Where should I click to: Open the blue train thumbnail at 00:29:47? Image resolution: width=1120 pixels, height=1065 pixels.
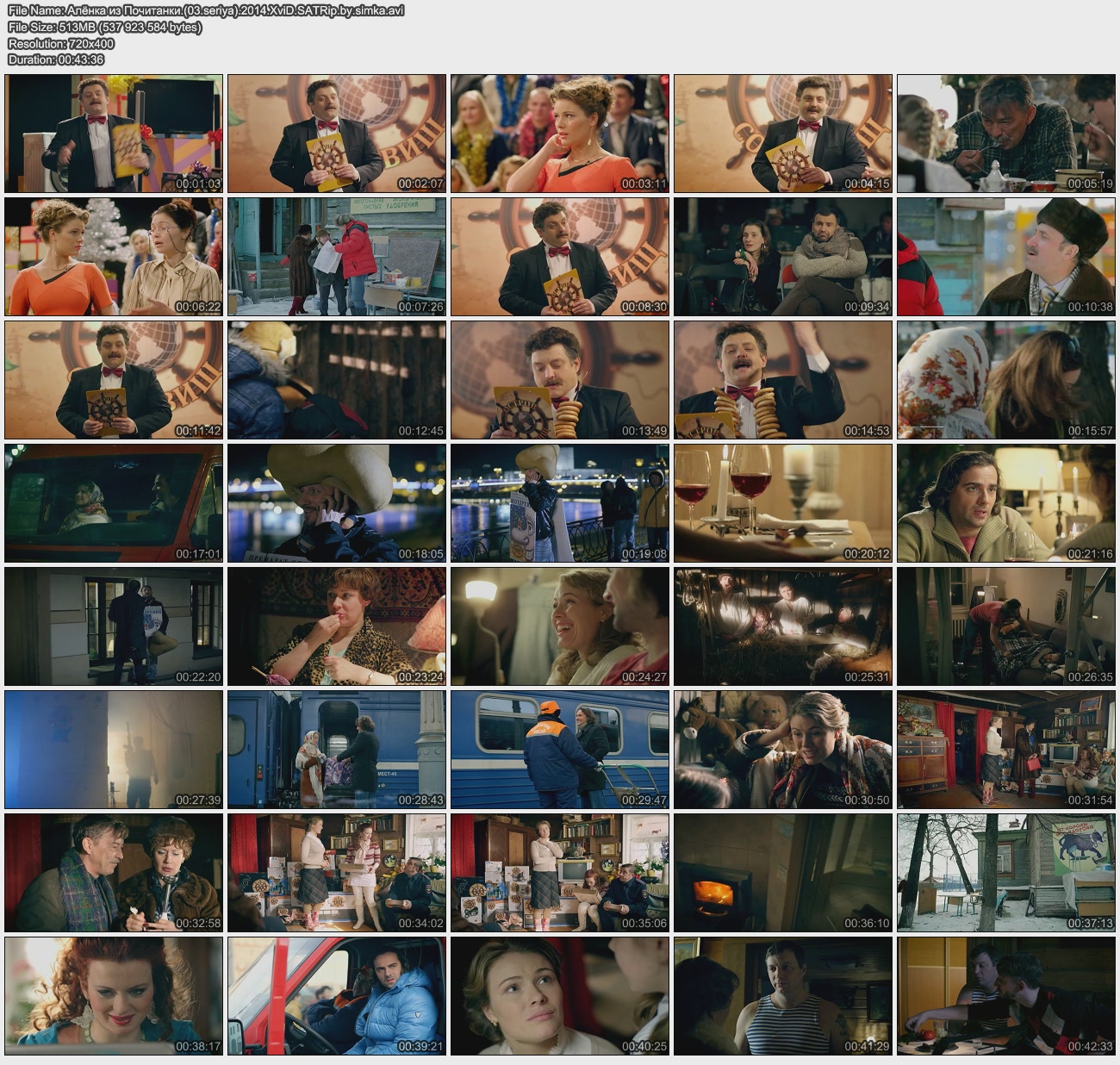pyautogui.click(x=559, y=750)
